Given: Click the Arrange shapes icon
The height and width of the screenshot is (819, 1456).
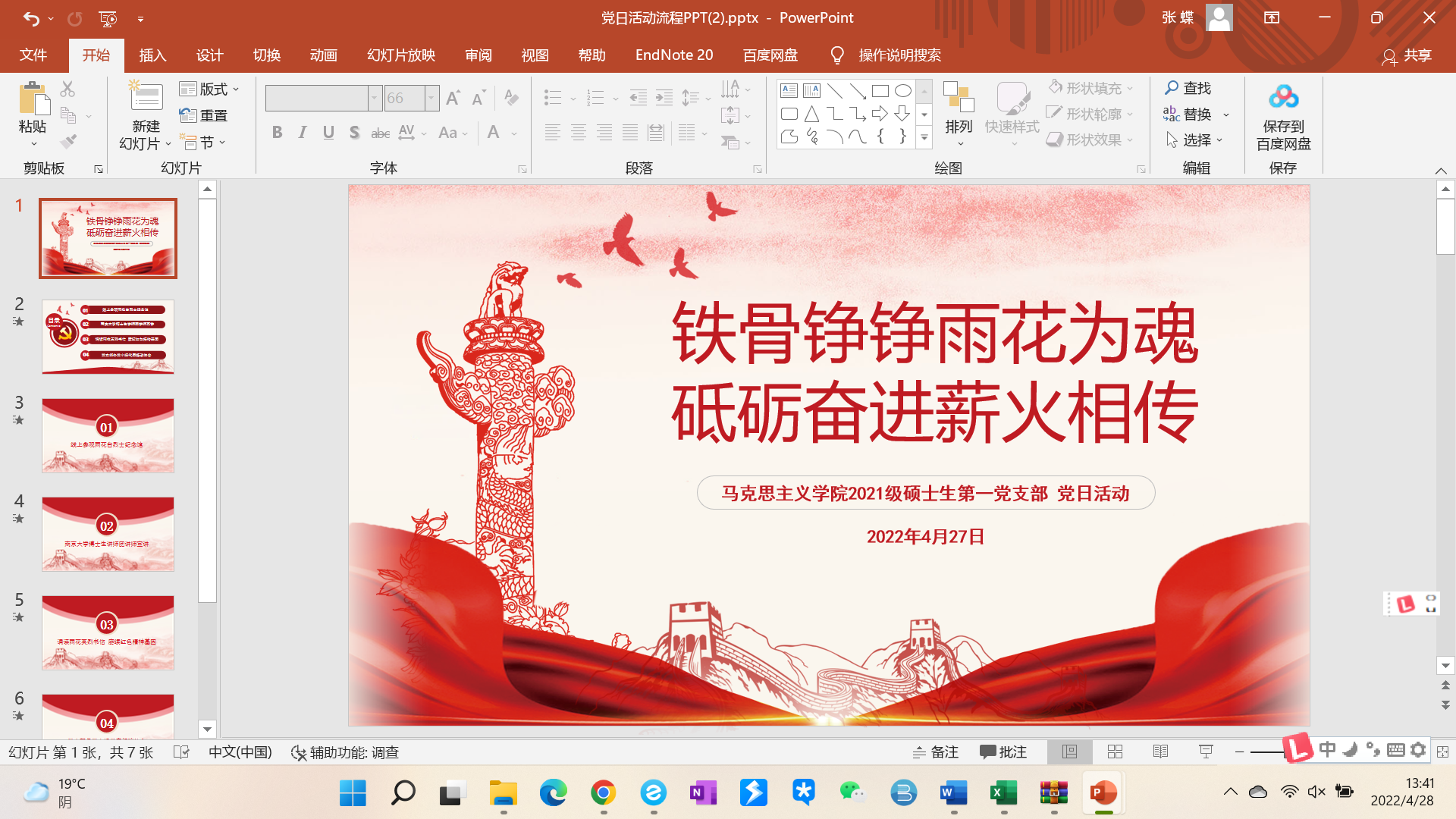Looking at the screenshot, I should [x=959, y=99].
